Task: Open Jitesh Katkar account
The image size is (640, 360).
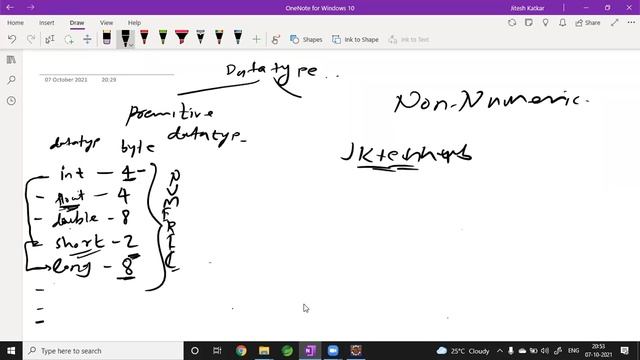Action: tap(527, 8)
